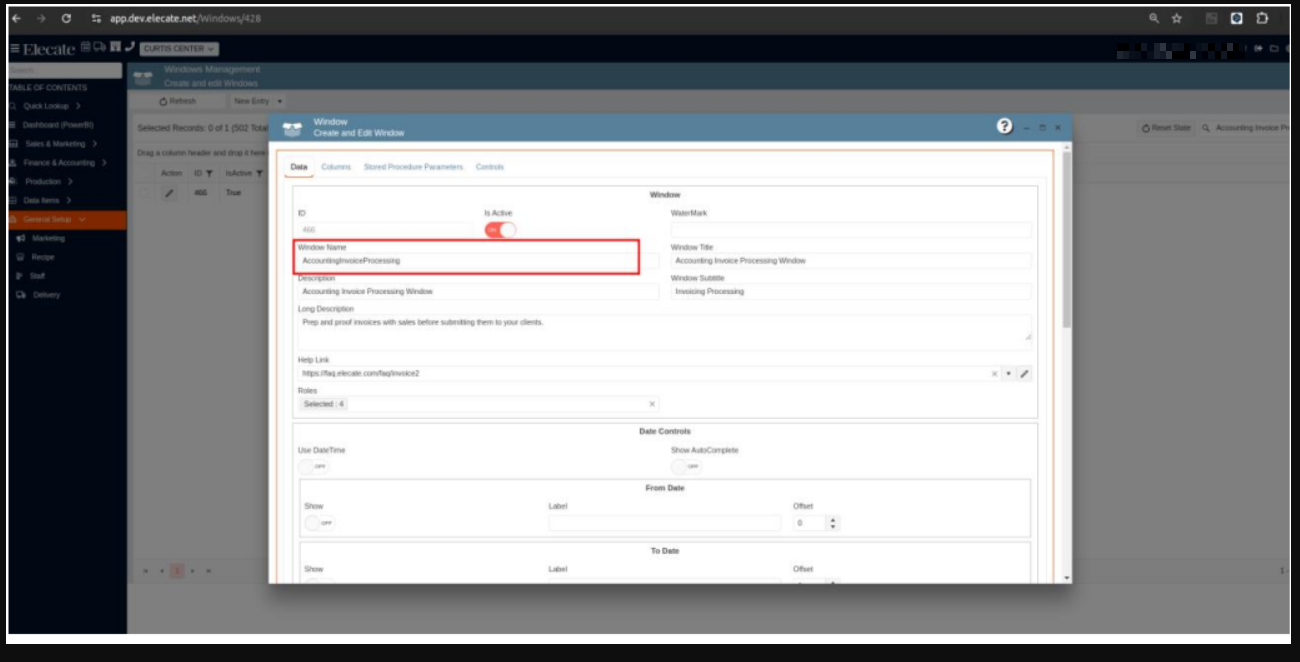Viewport: 1300px width, 662px height.
Task: Open the hamburger menu beside Elecate logo
Action: (14, 48)
